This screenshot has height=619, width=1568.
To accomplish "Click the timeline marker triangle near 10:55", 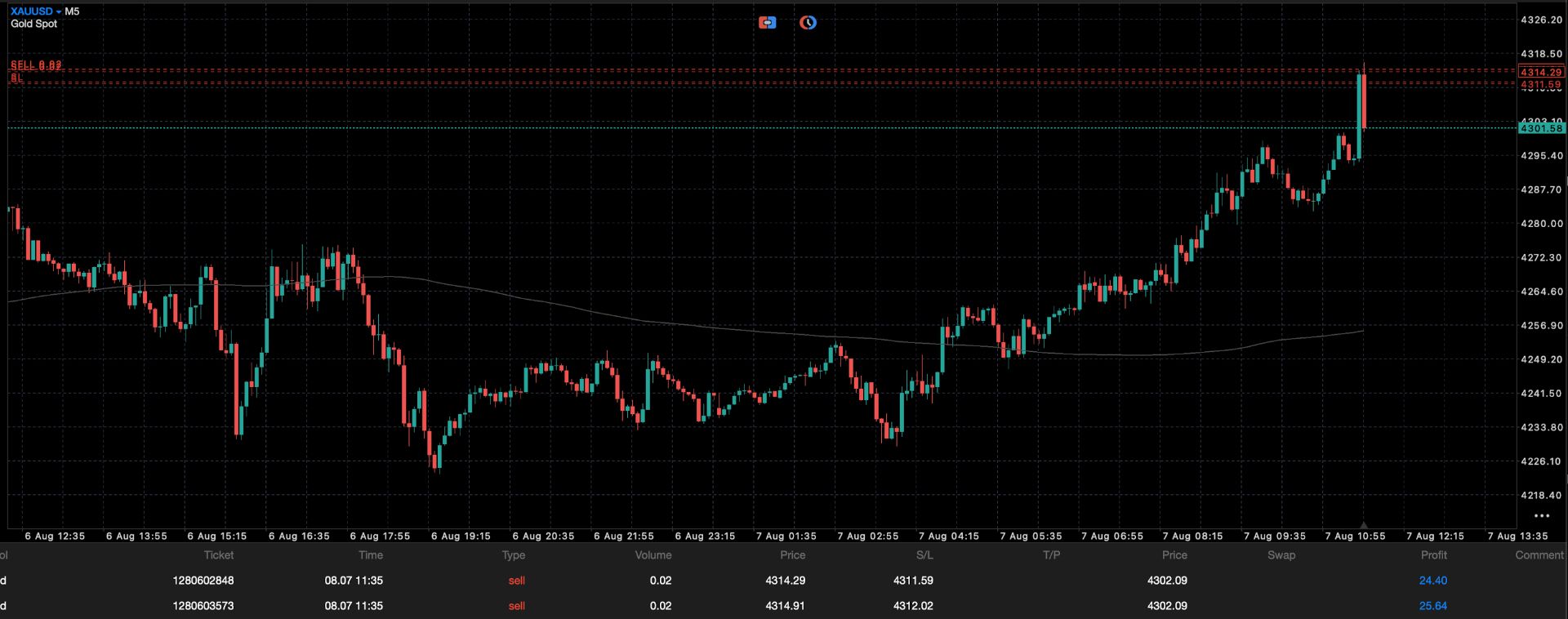I will click(x=1363, y=525).
